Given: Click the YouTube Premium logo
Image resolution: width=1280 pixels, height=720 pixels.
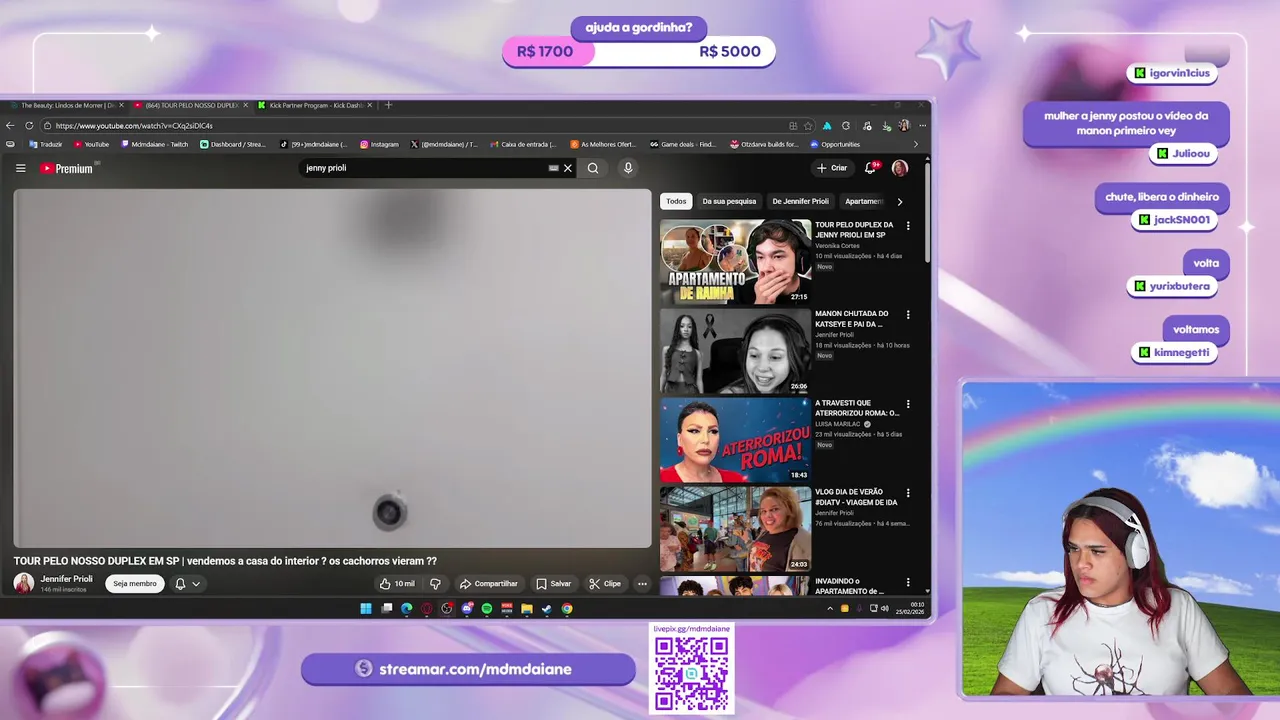Looking at the screenshot, I should pos(67,168).
